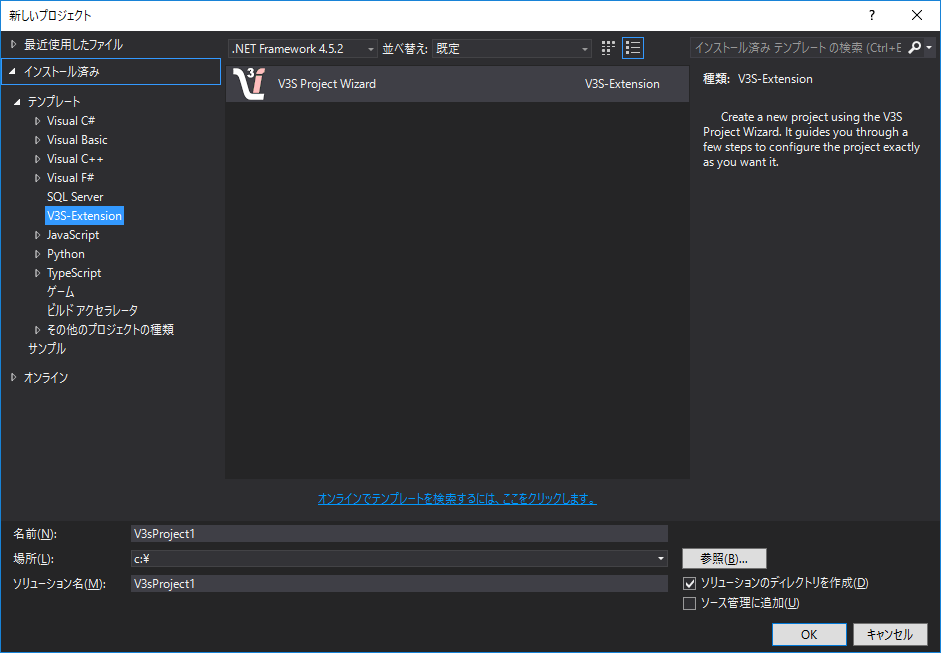Select ゲーム template category
Image resolution: width=941 pixels, height=653 pixels.
(x=61, y=292)
